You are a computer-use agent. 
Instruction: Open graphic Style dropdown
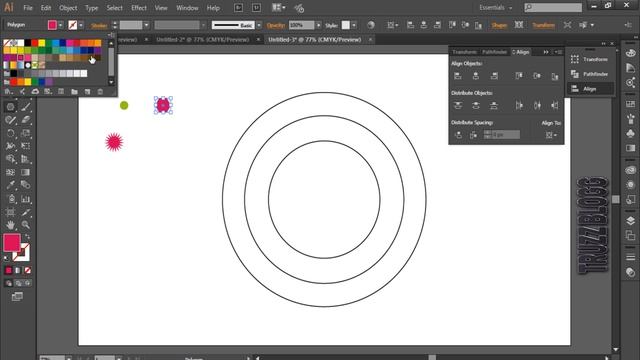pos(354,25)
